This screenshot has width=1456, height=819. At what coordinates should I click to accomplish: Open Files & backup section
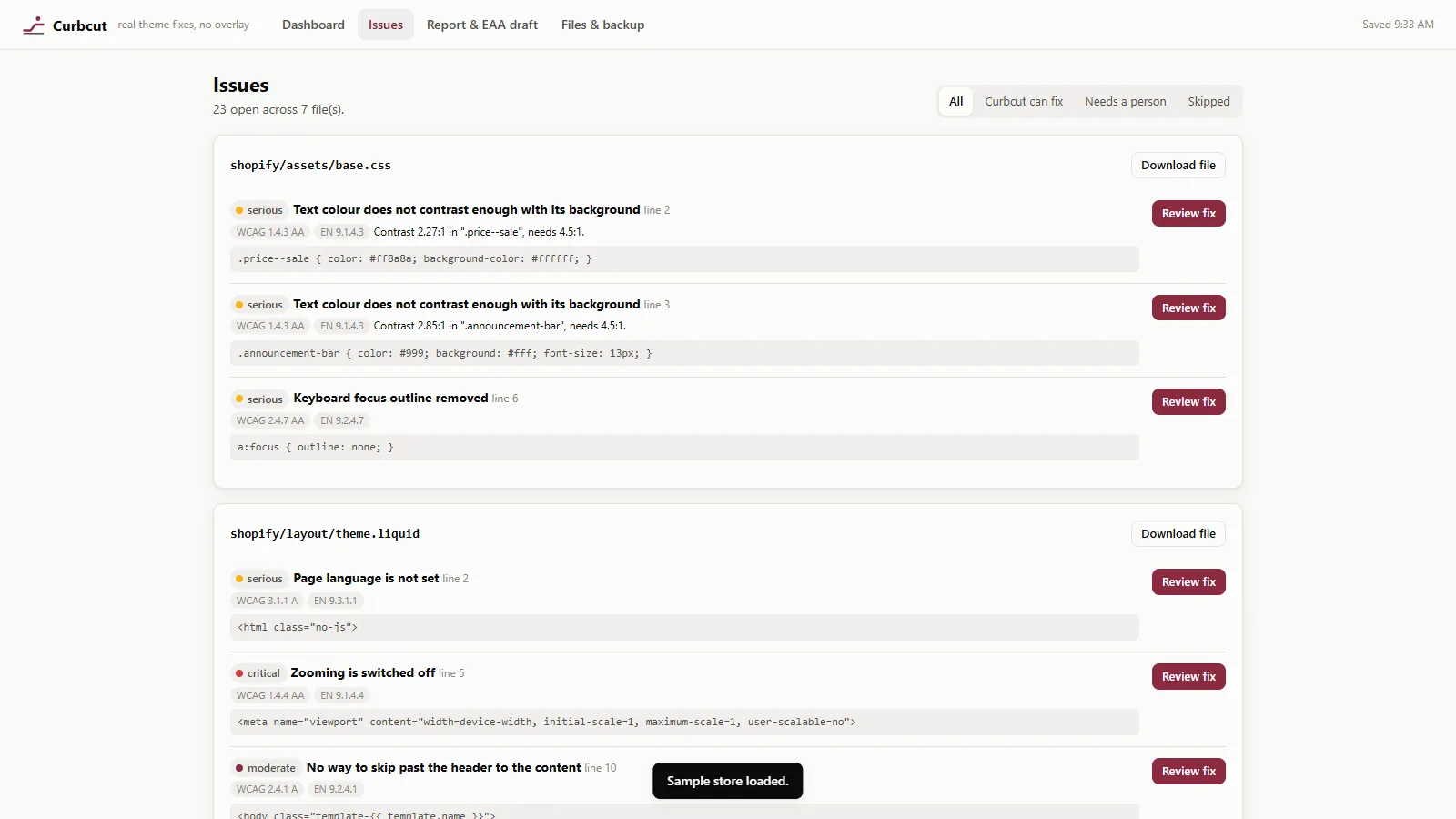[602, 25]
